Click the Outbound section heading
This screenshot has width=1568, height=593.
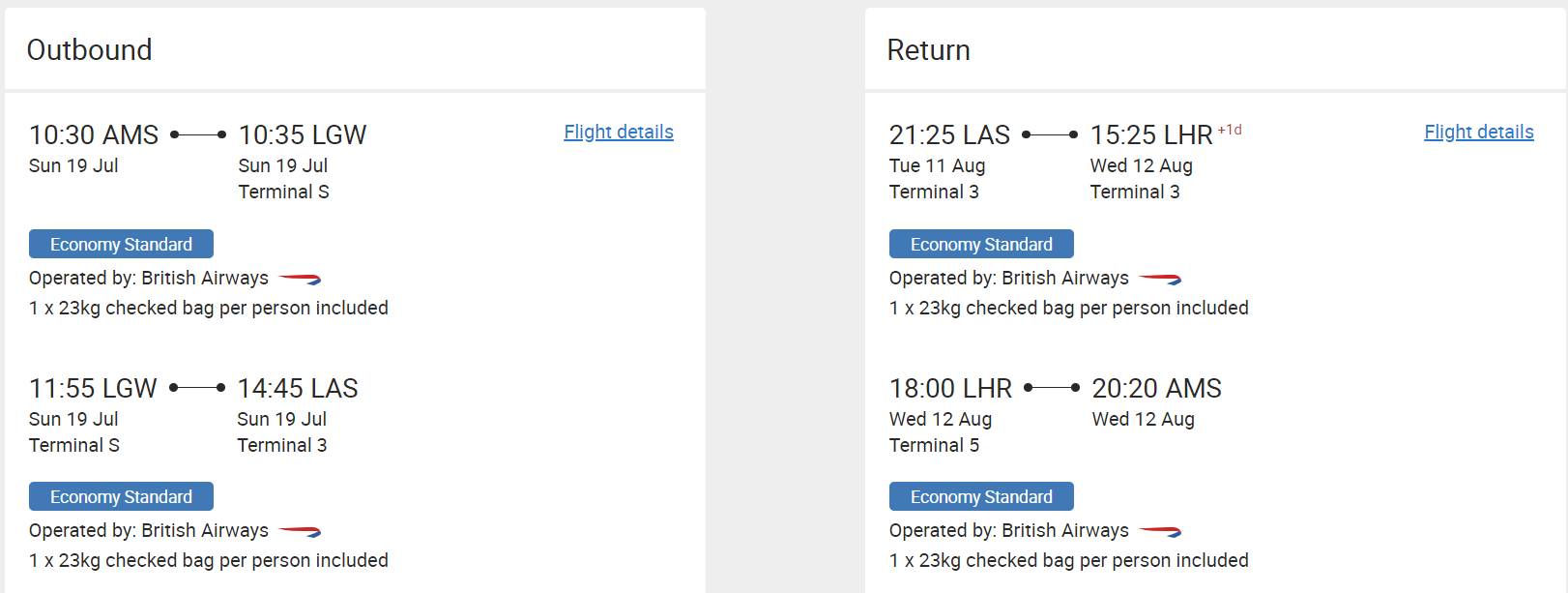click(89, 49)
